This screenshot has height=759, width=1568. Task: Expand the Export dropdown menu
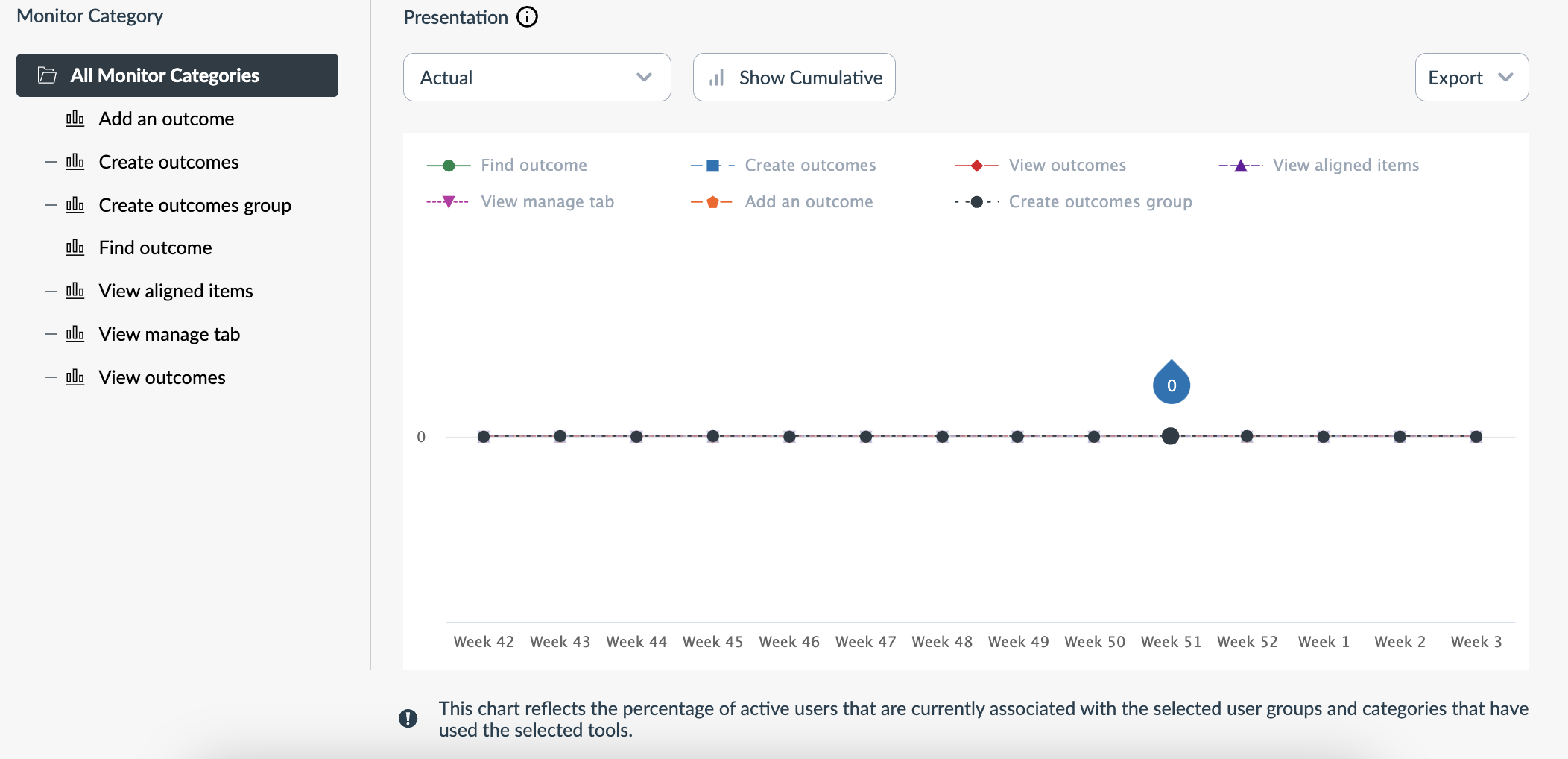[x=1471, y=78]
